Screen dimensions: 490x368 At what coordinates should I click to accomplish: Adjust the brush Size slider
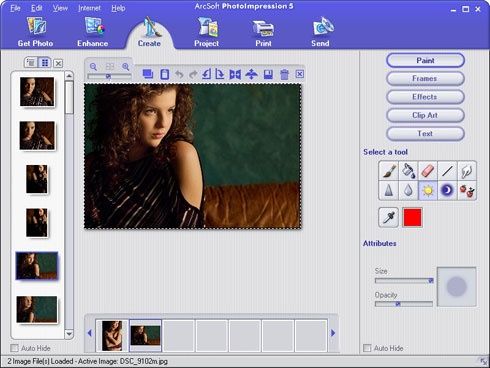tap(404, 281)
